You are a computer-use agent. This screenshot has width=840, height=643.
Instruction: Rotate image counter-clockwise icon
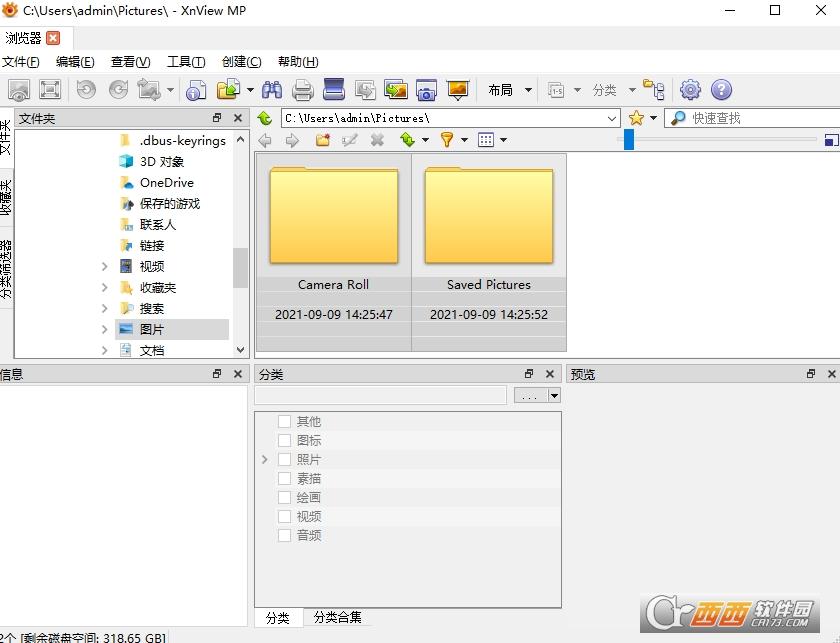tap(86, 89)
